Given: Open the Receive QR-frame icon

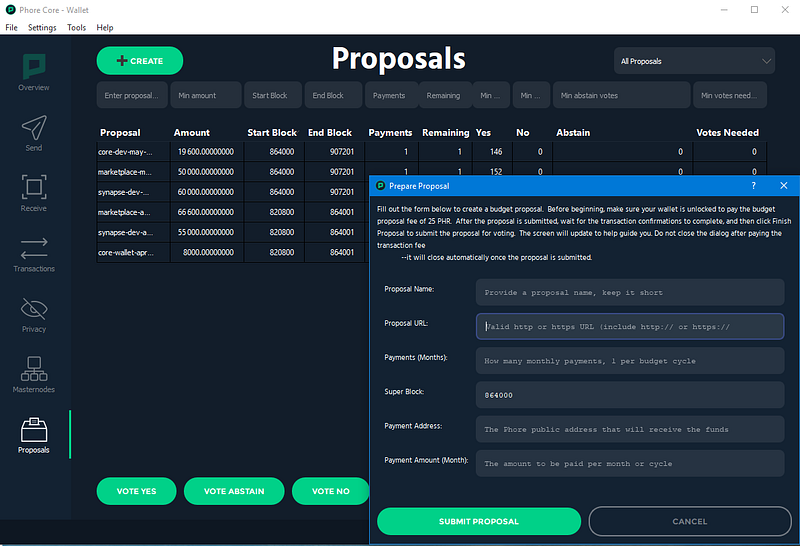Looking at the screenshot, I should [34, 187].
